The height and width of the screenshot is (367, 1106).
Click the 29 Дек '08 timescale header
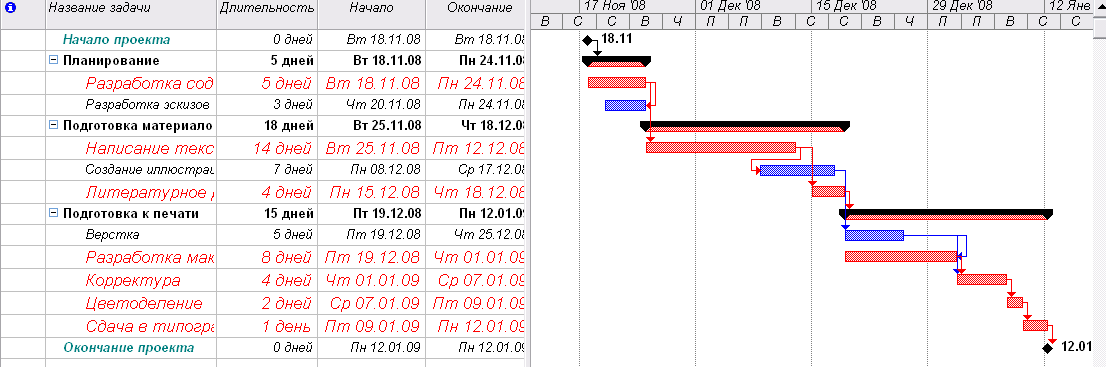click(x=985, y=6)
